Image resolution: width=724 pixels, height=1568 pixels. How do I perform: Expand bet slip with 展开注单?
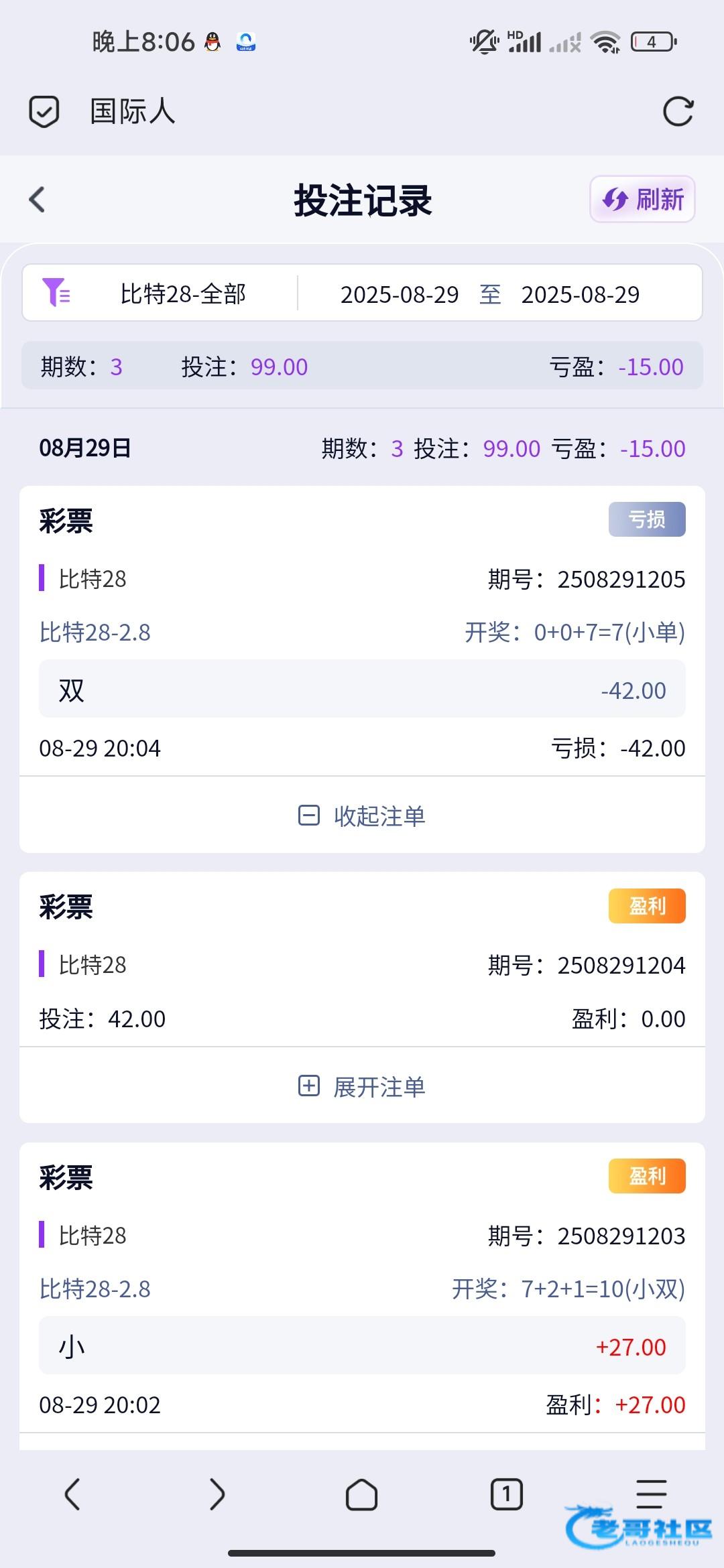362,1087
